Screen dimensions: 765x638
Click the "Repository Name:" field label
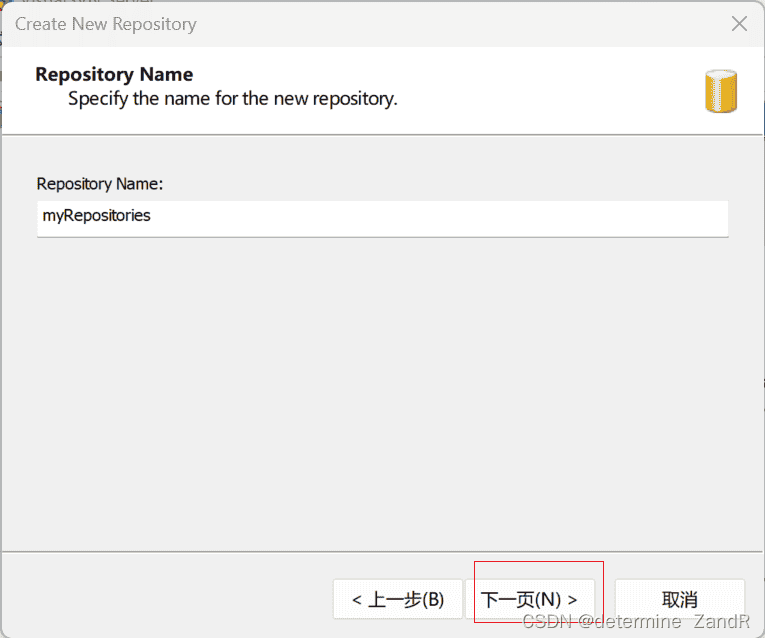(99, 184)
